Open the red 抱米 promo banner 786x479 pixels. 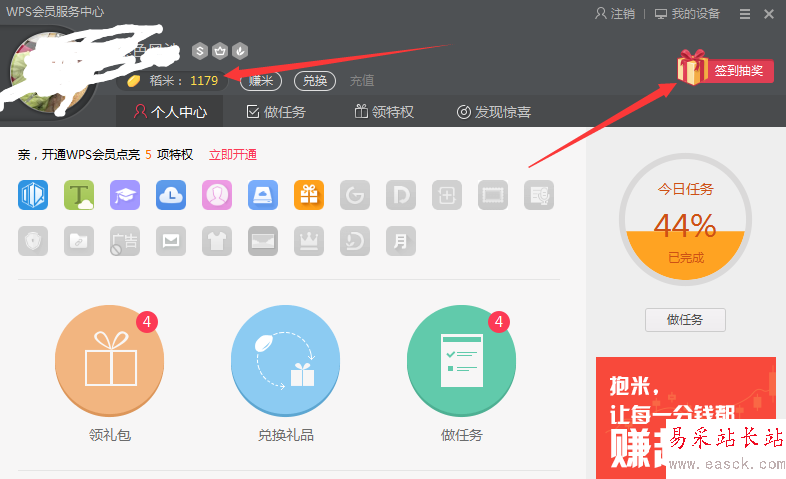686,418
